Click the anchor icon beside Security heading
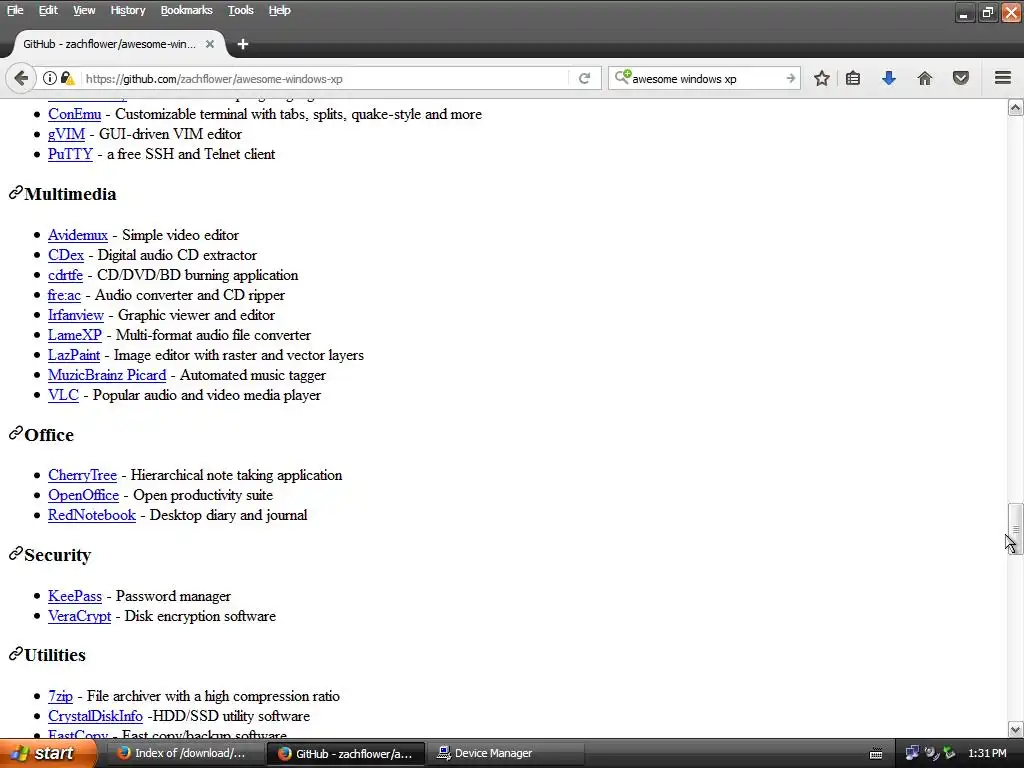 [16, 554]
